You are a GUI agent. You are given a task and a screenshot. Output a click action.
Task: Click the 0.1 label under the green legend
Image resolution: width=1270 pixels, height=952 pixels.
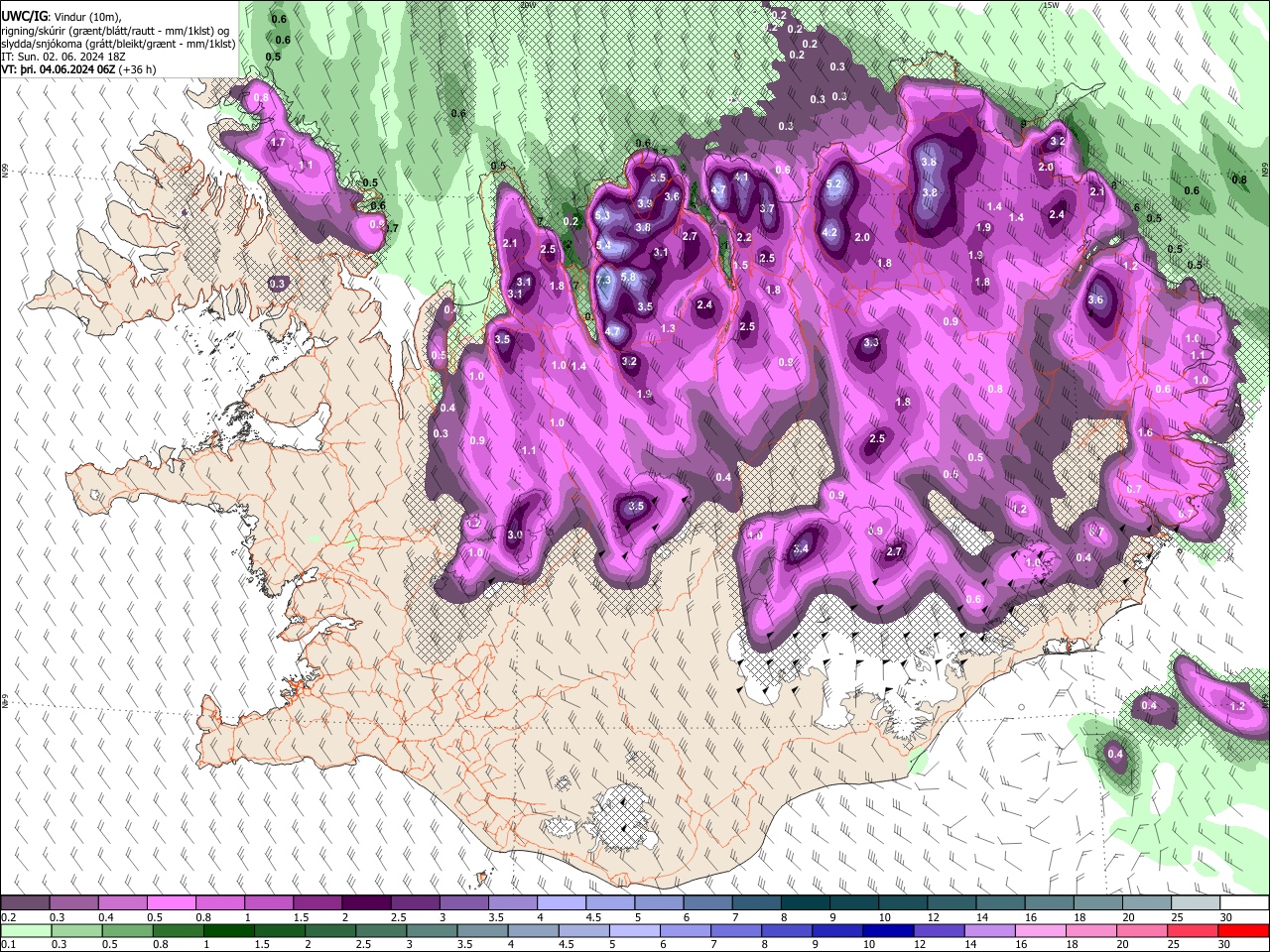coord(7,944)
